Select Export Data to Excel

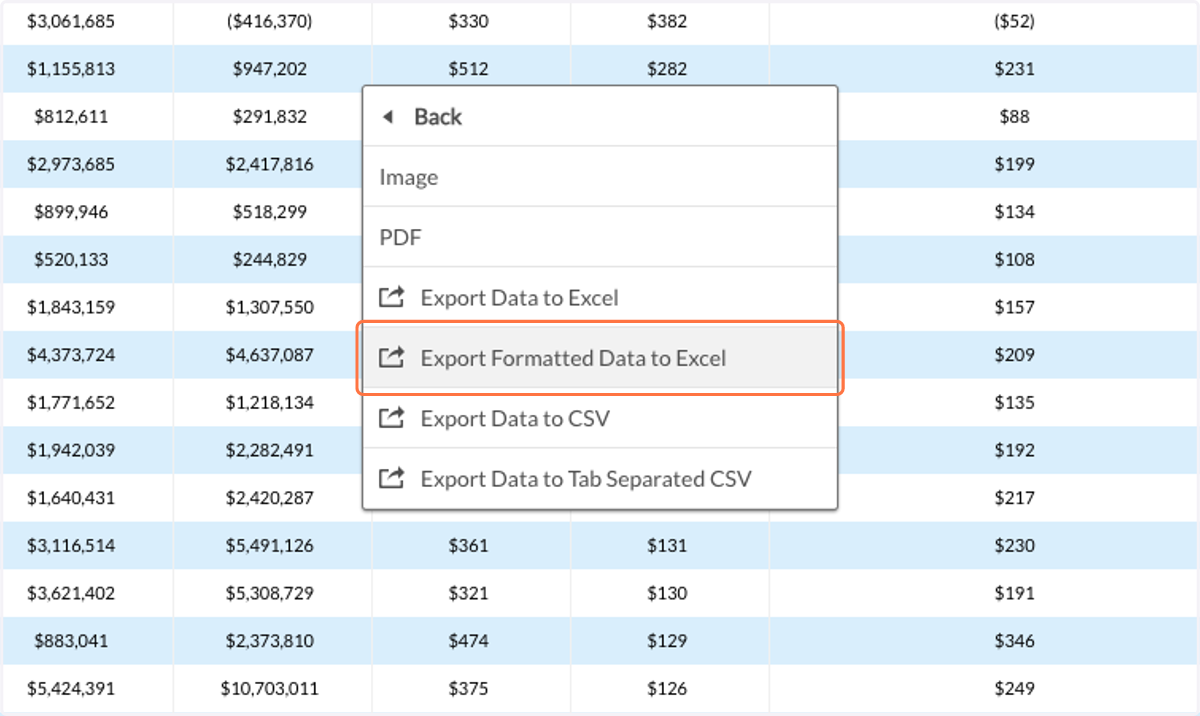600,297
